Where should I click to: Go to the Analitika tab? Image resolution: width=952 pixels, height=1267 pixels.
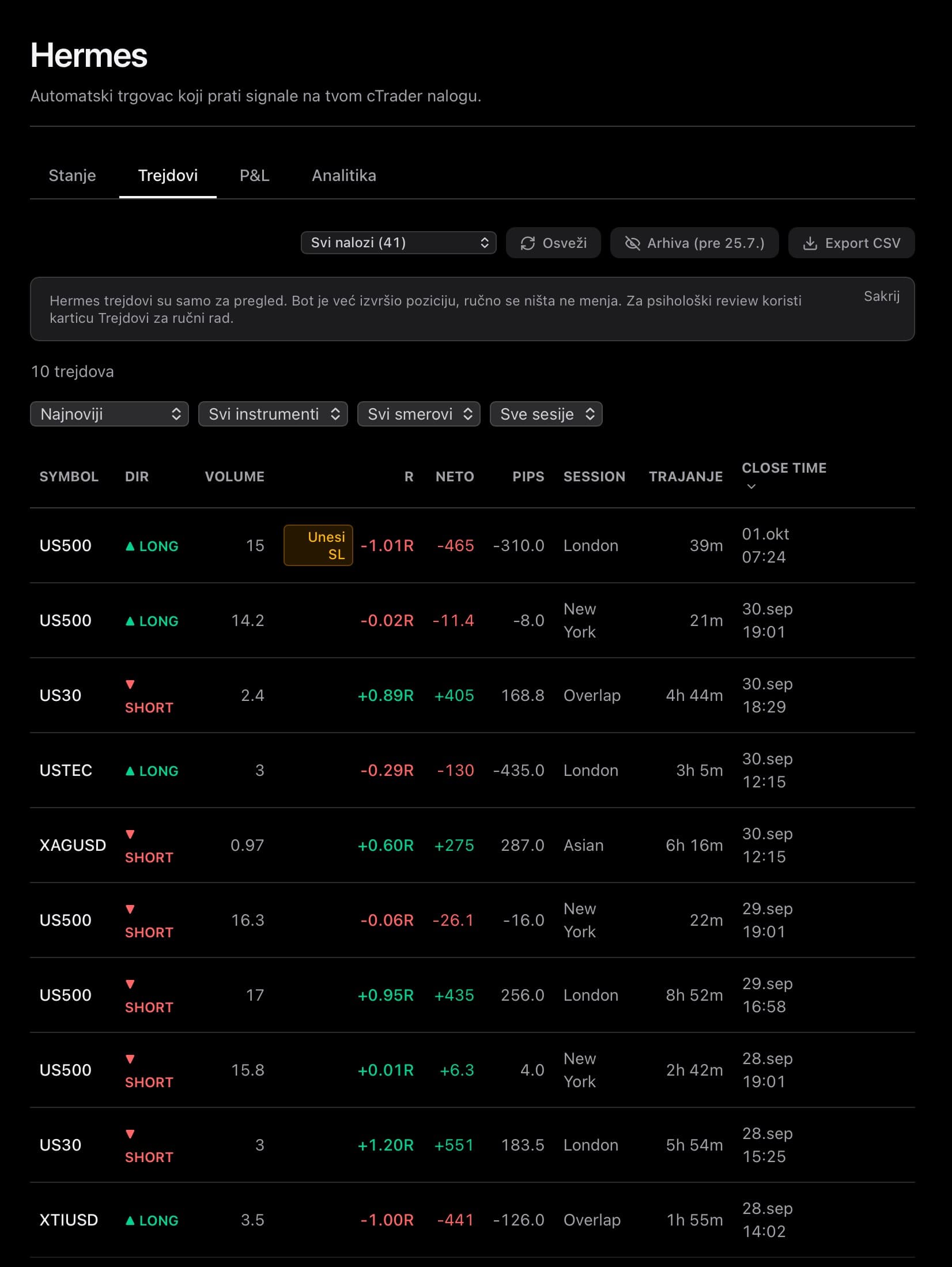click(343, 175)
